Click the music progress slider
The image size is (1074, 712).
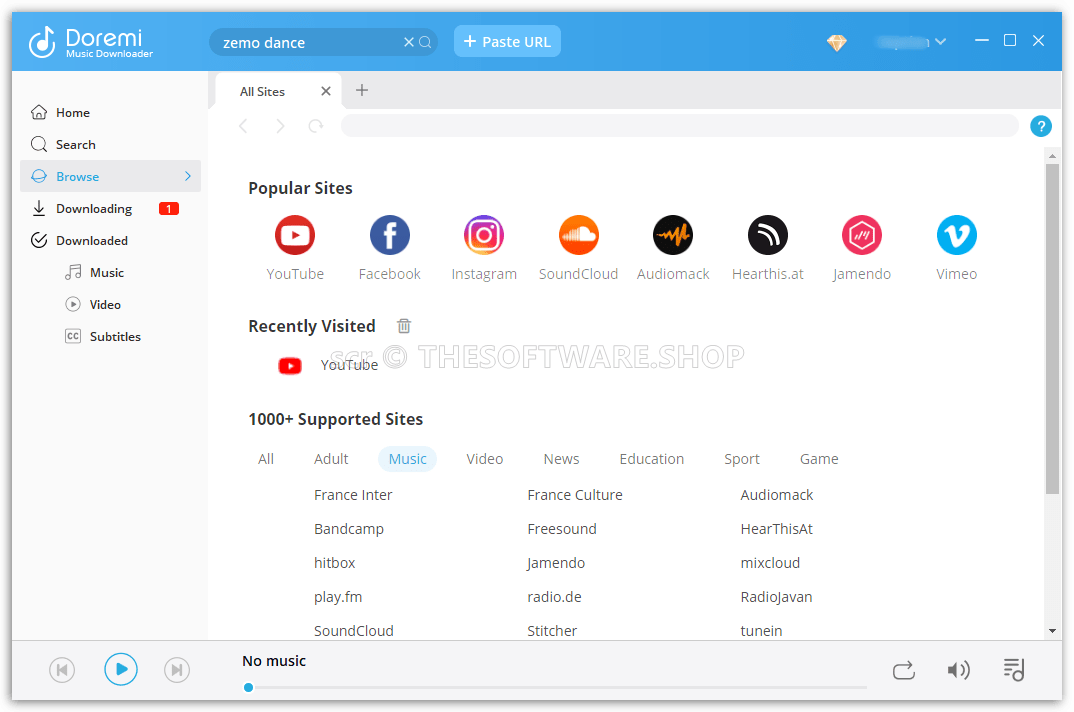(557, 687)
